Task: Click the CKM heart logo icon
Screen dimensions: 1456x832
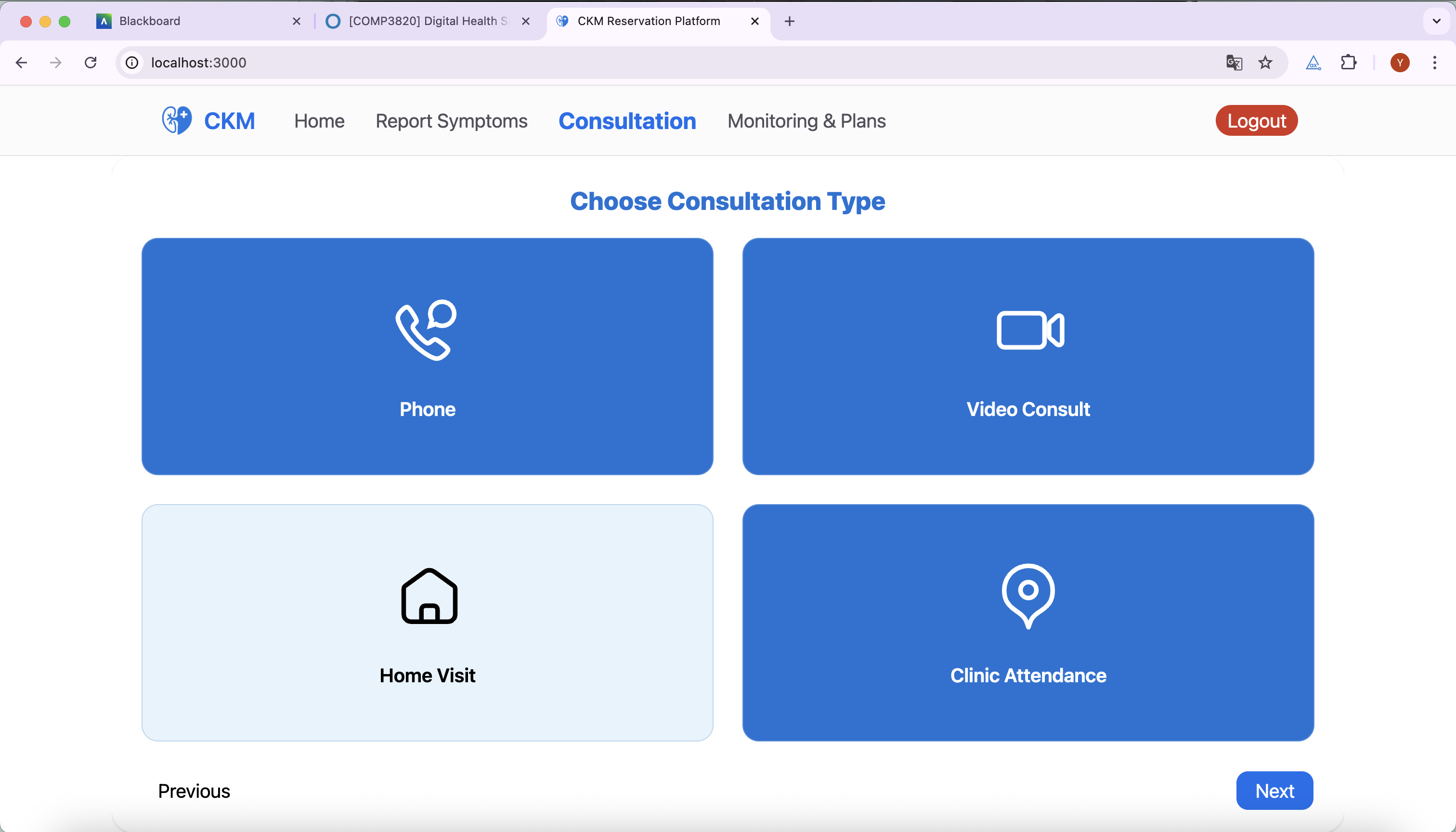Action: [177, 120]
